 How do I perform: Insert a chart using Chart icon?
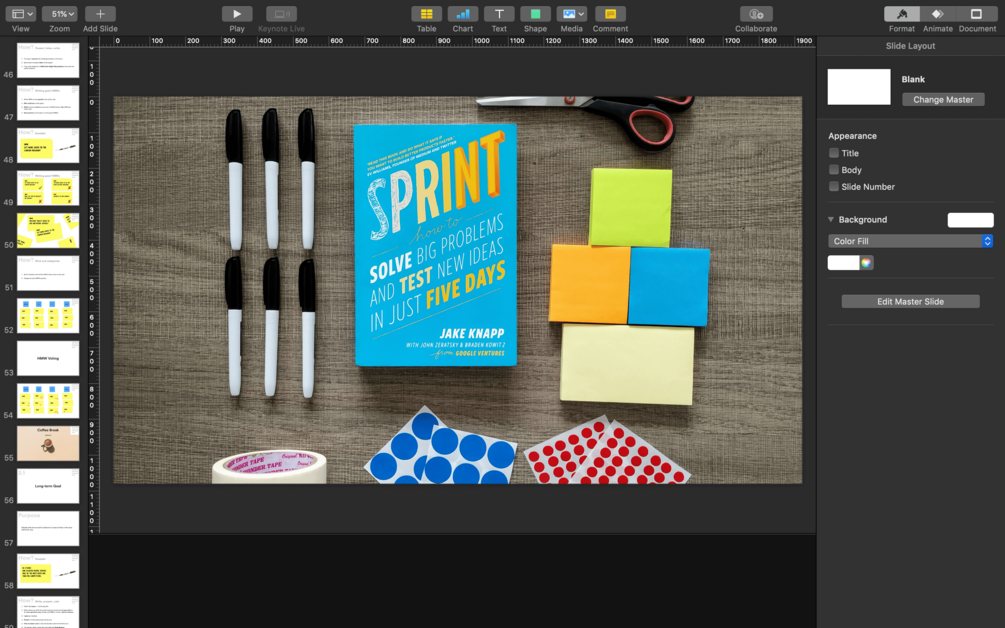point(463,14)
